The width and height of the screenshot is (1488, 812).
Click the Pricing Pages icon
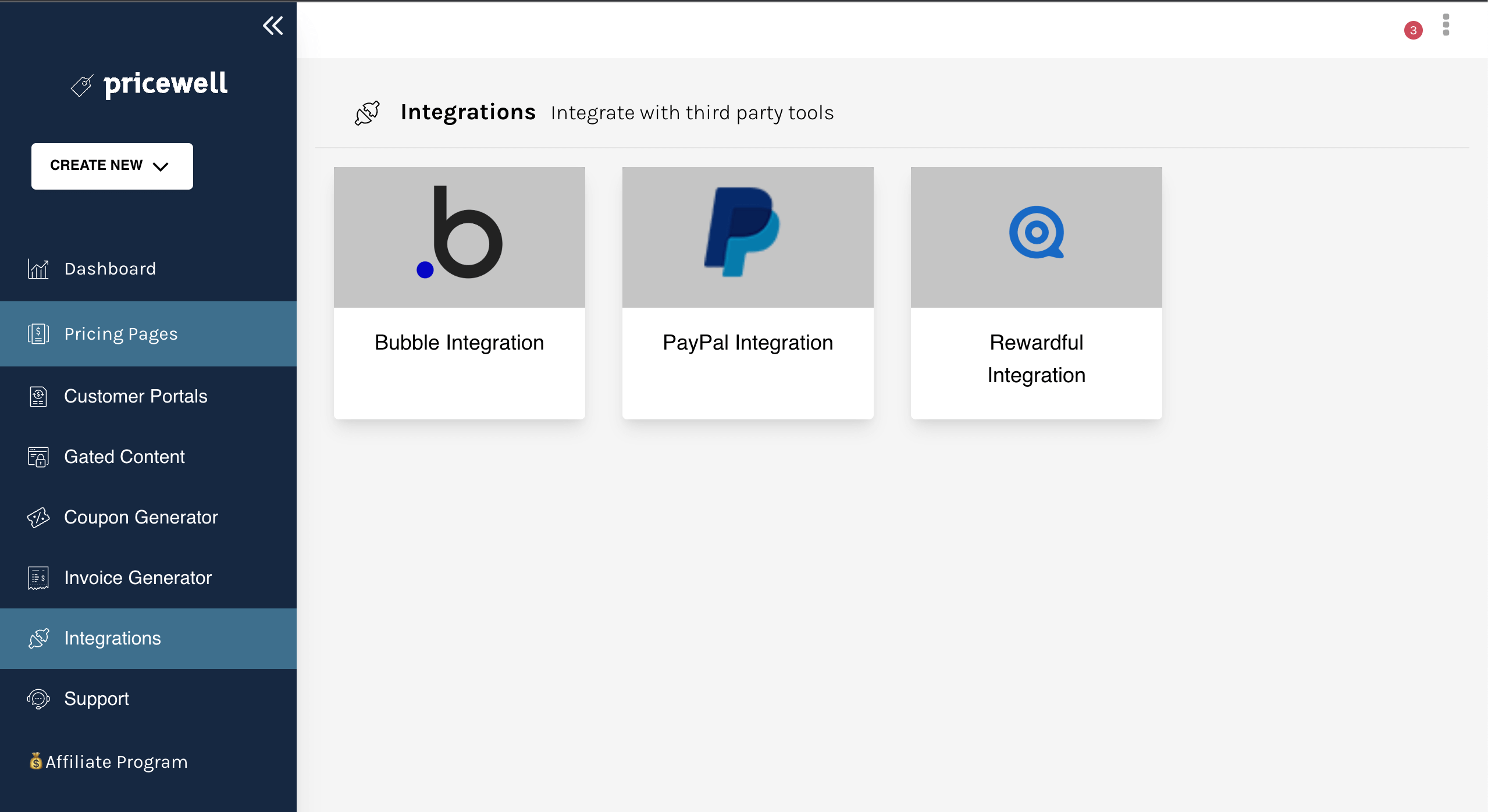click(x=38, y=333)
